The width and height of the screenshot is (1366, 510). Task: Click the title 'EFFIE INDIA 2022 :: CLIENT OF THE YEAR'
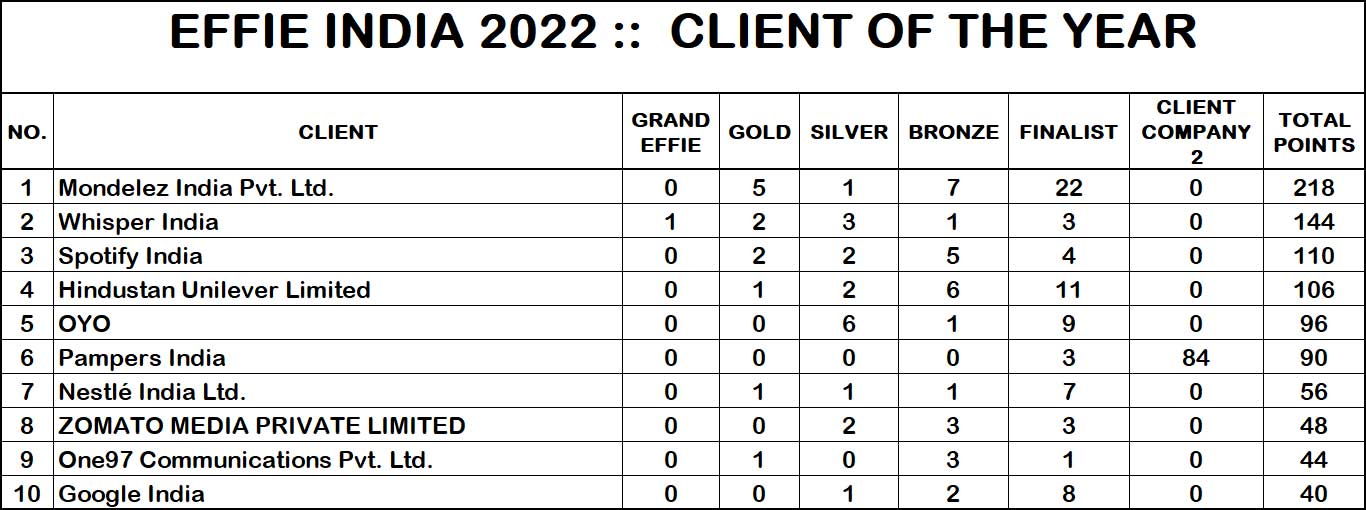point(682,34)
